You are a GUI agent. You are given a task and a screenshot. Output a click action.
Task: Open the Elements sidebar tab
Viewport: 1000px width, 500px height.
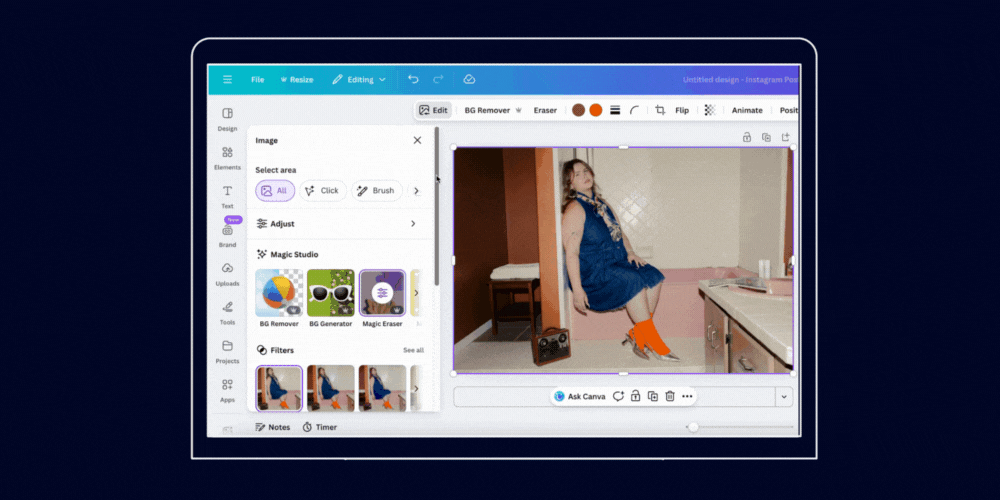[227, 158]
